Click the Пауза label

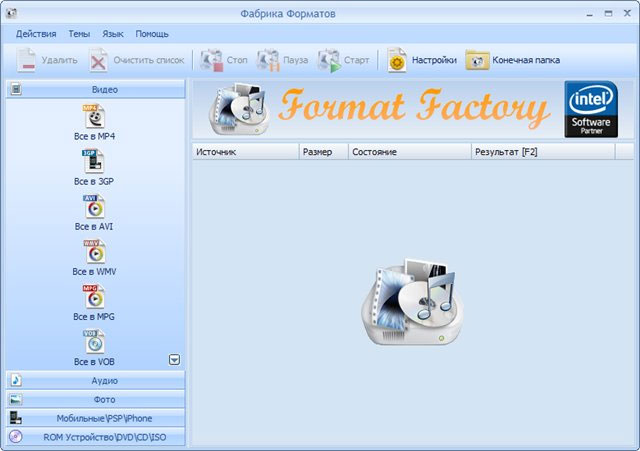[x=296, y=60]
